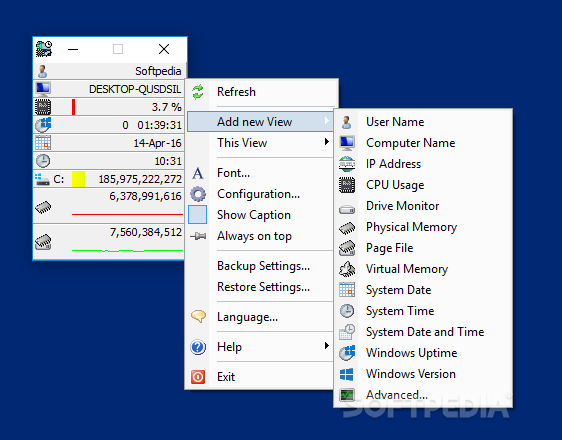Expand the This View submenu arrow
This screenshot has height=440, width=562.
326,142
